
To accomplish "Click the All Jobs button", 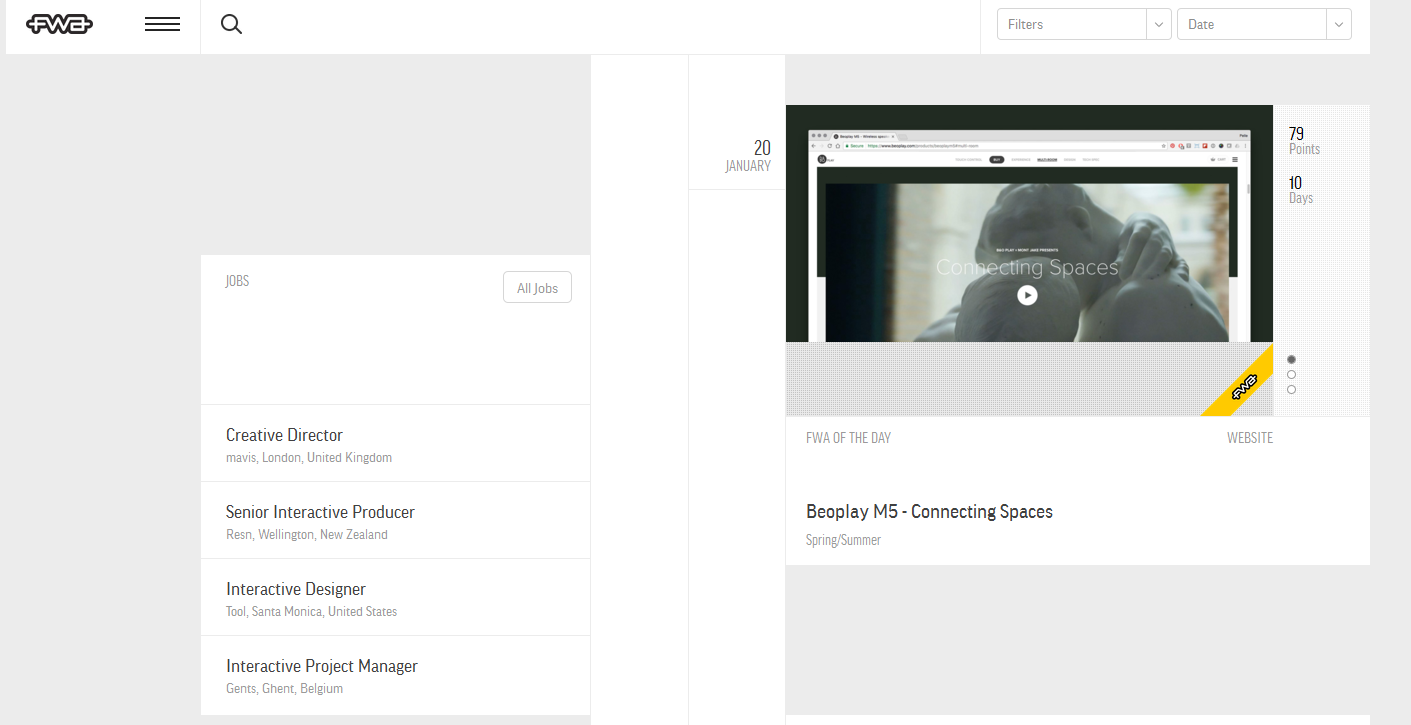I will pos(537,288).
